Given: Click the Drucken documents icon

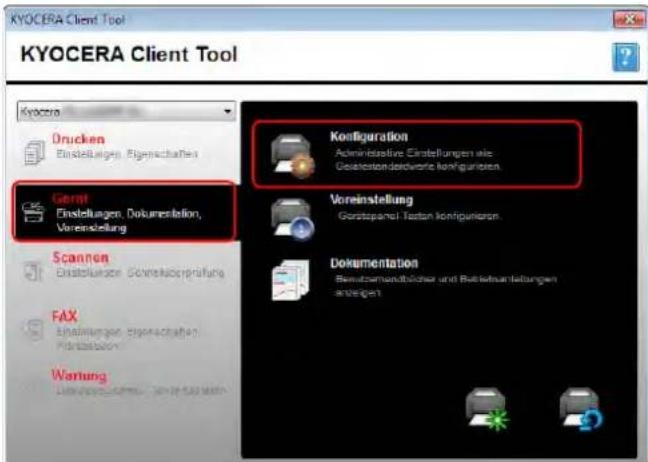Looking at the screenshot, I should [34, 152].
